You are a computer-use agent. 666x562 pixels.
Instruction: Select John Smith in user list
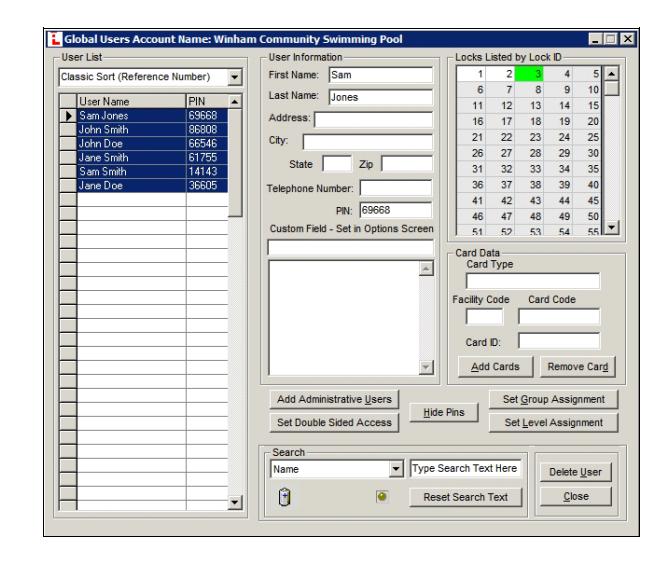(x=131, y=130)
